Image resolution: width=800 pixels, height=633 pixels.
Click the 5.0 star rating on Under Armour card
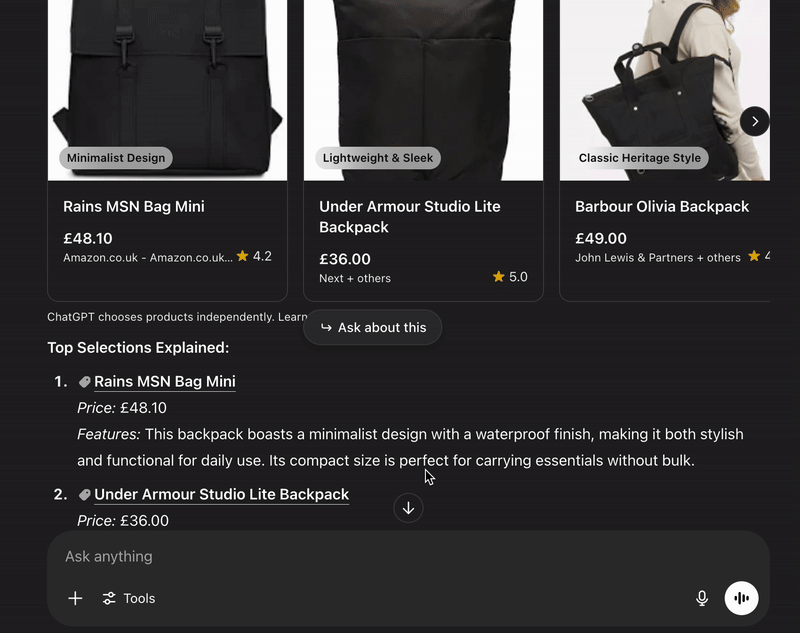(510, 277)
